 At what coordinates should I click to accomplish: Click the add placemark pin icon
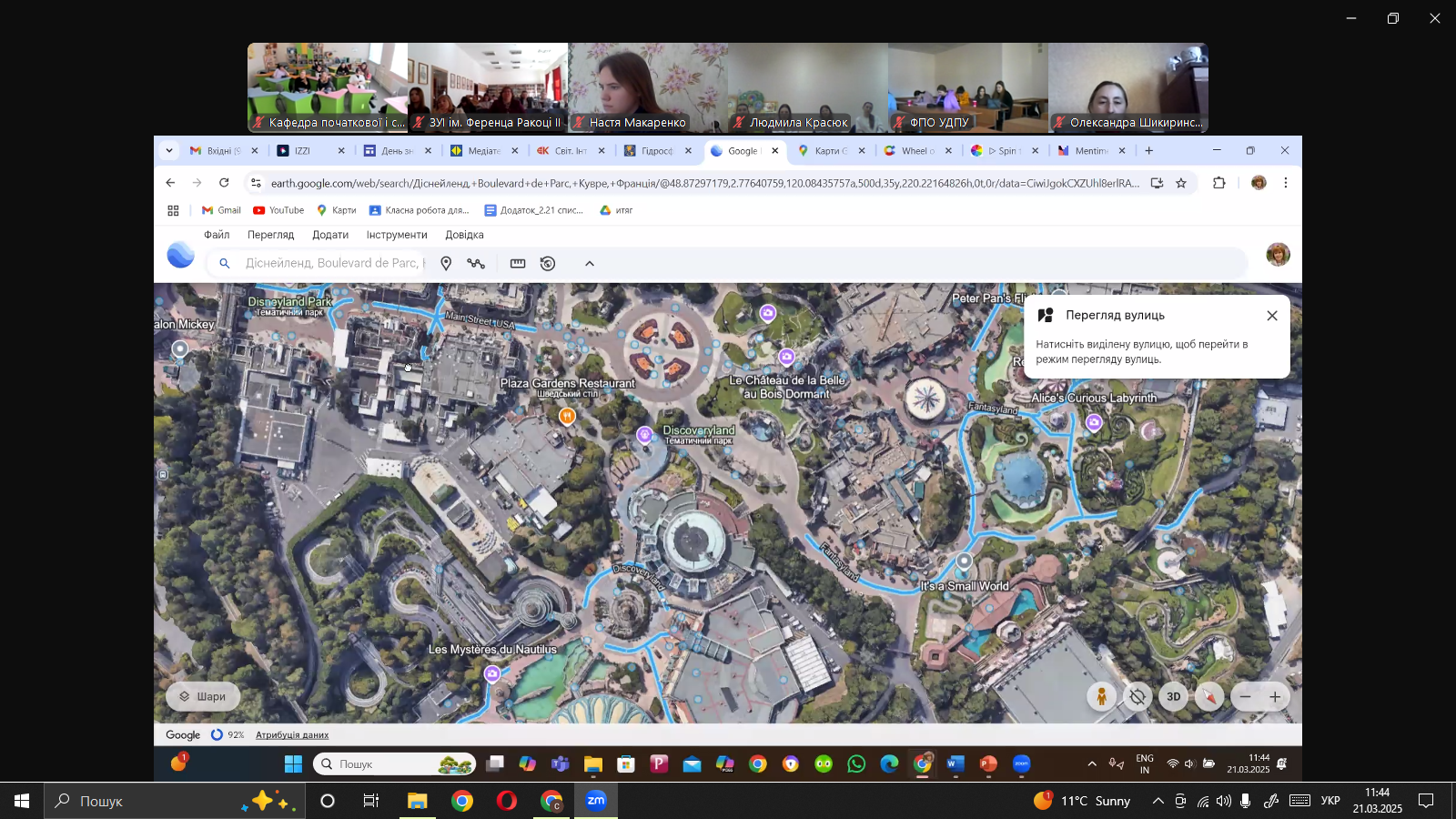click(x=446, y=264)
